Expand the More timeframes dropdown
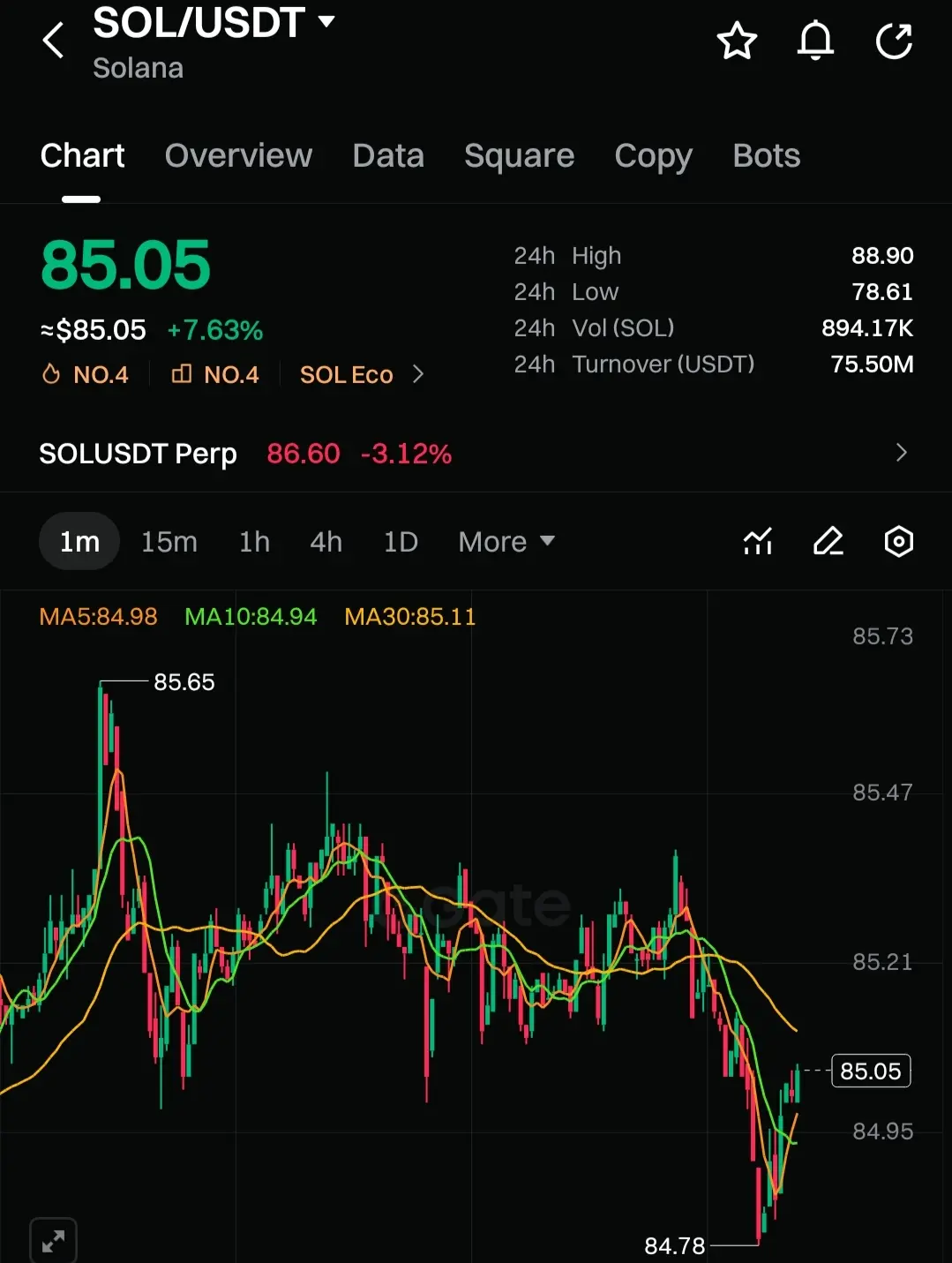952x1263 pixels. click(x=506, y=541)
